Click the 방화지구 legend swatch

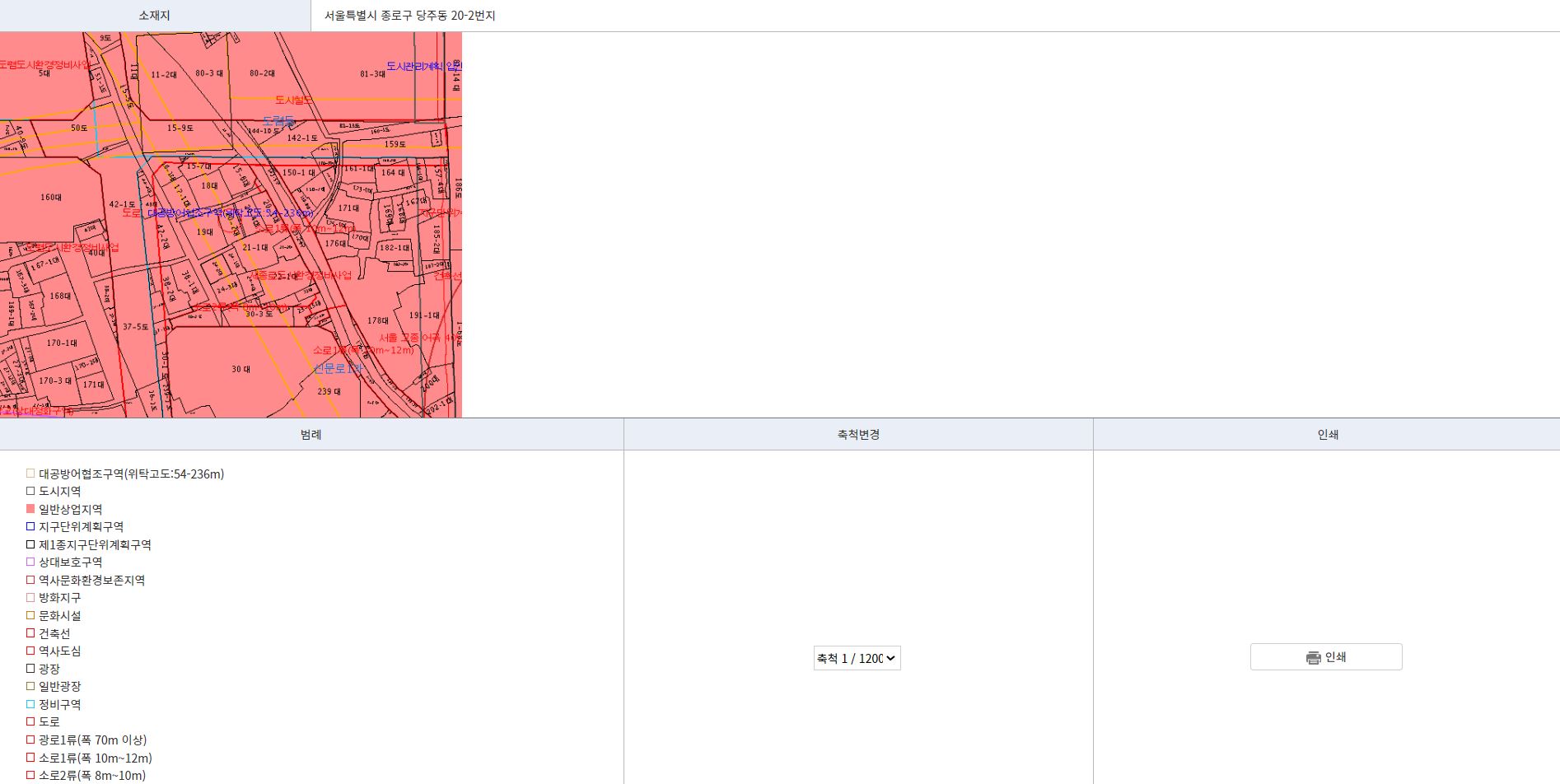click(x=30, y=597)
